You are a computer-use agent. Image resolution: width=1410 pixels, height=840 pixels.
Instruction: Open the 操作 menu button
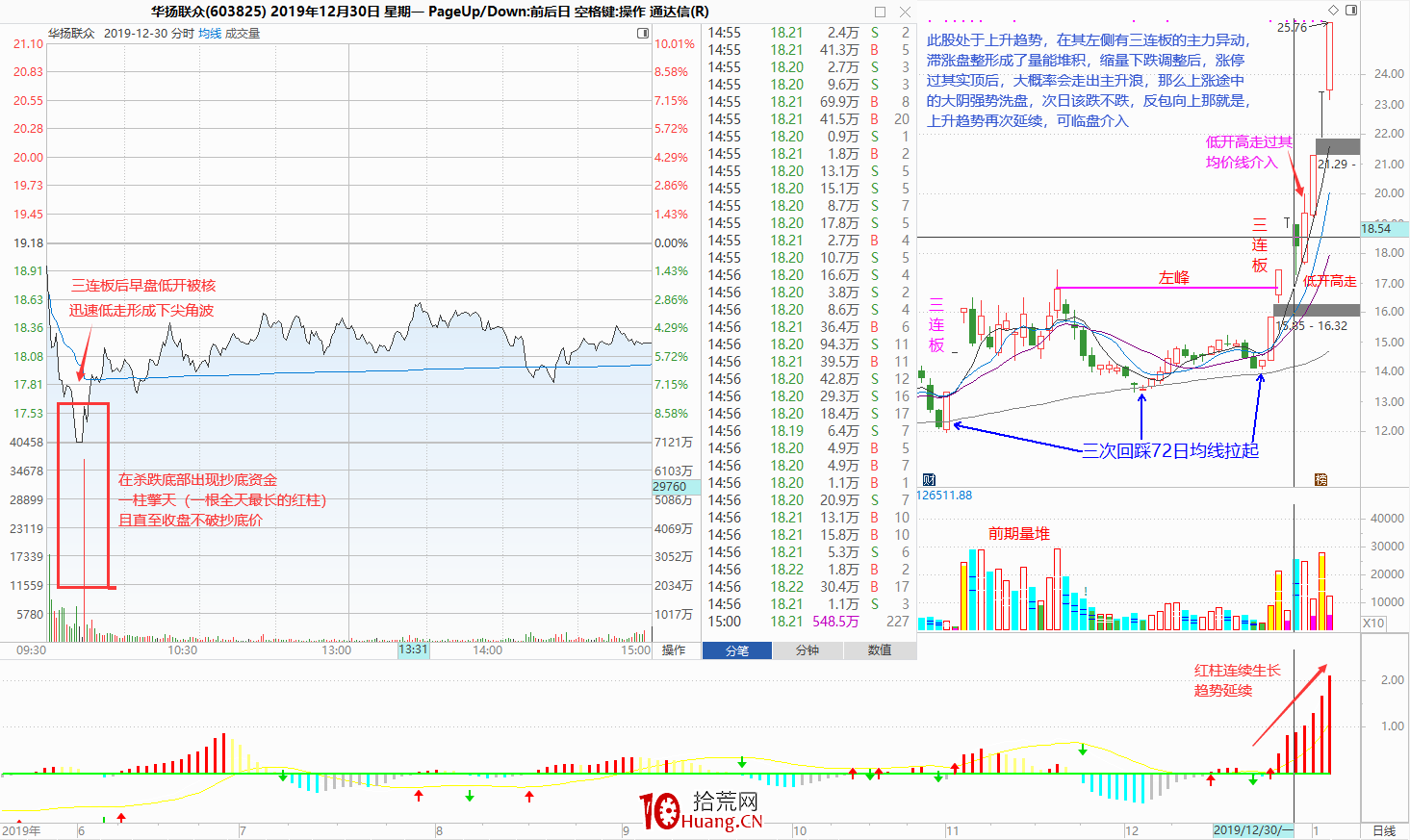pyautogui.click(x=674, y=650)
